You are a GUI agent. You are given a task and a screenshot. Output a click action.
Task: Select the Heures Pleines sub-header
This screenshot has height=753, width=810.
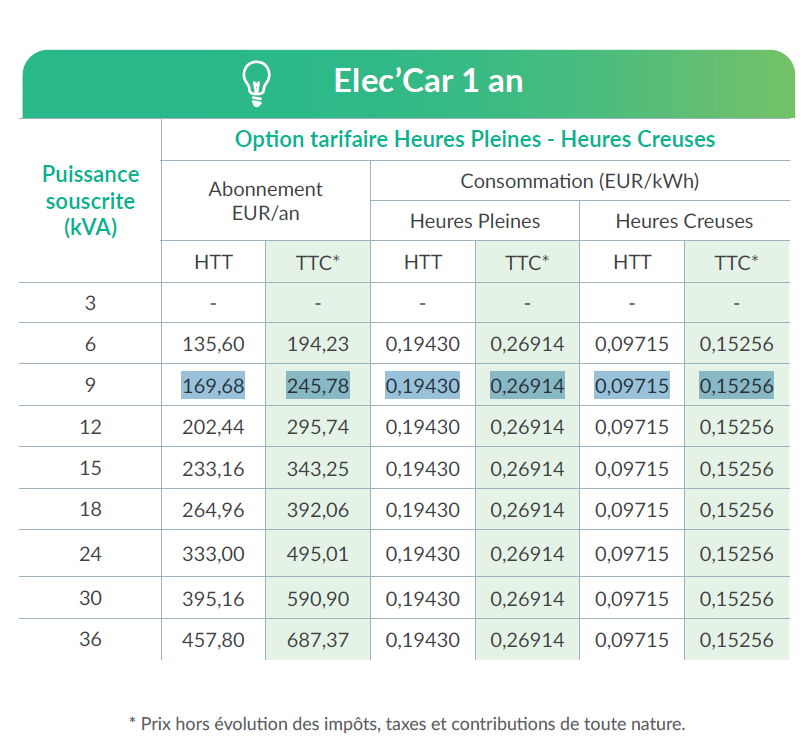point(475,221)
